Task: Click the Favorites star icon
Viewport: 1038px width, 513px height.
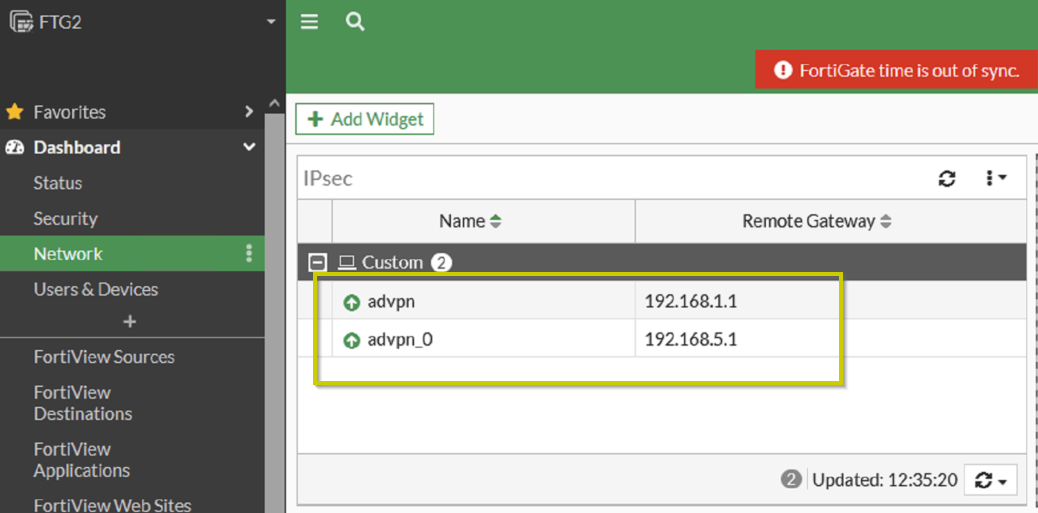Action: pyautogui.click(x=15, y=112)
